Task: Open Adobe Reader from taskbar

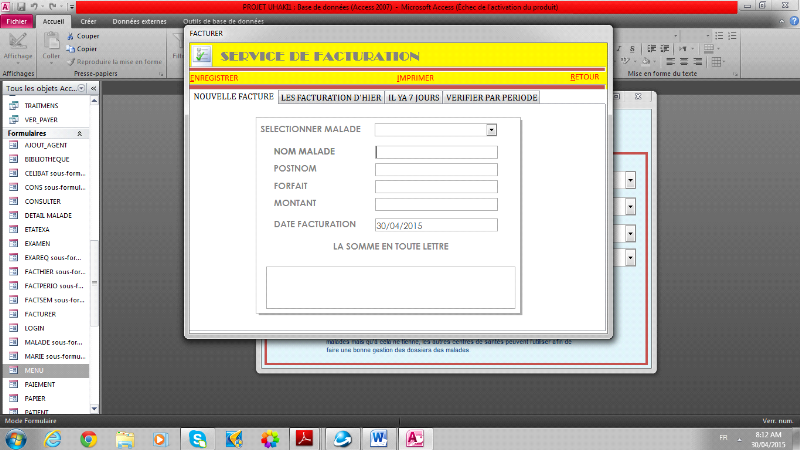Action: click(305, 439)
